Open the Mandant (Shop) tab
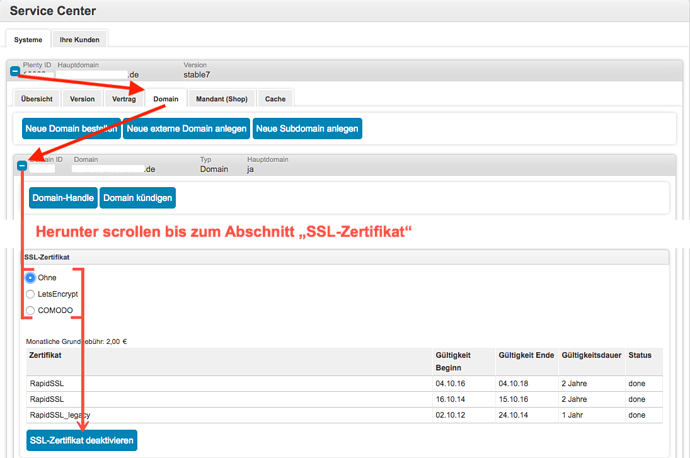Screen dimensions: 690x458 [x=222, y=99]
